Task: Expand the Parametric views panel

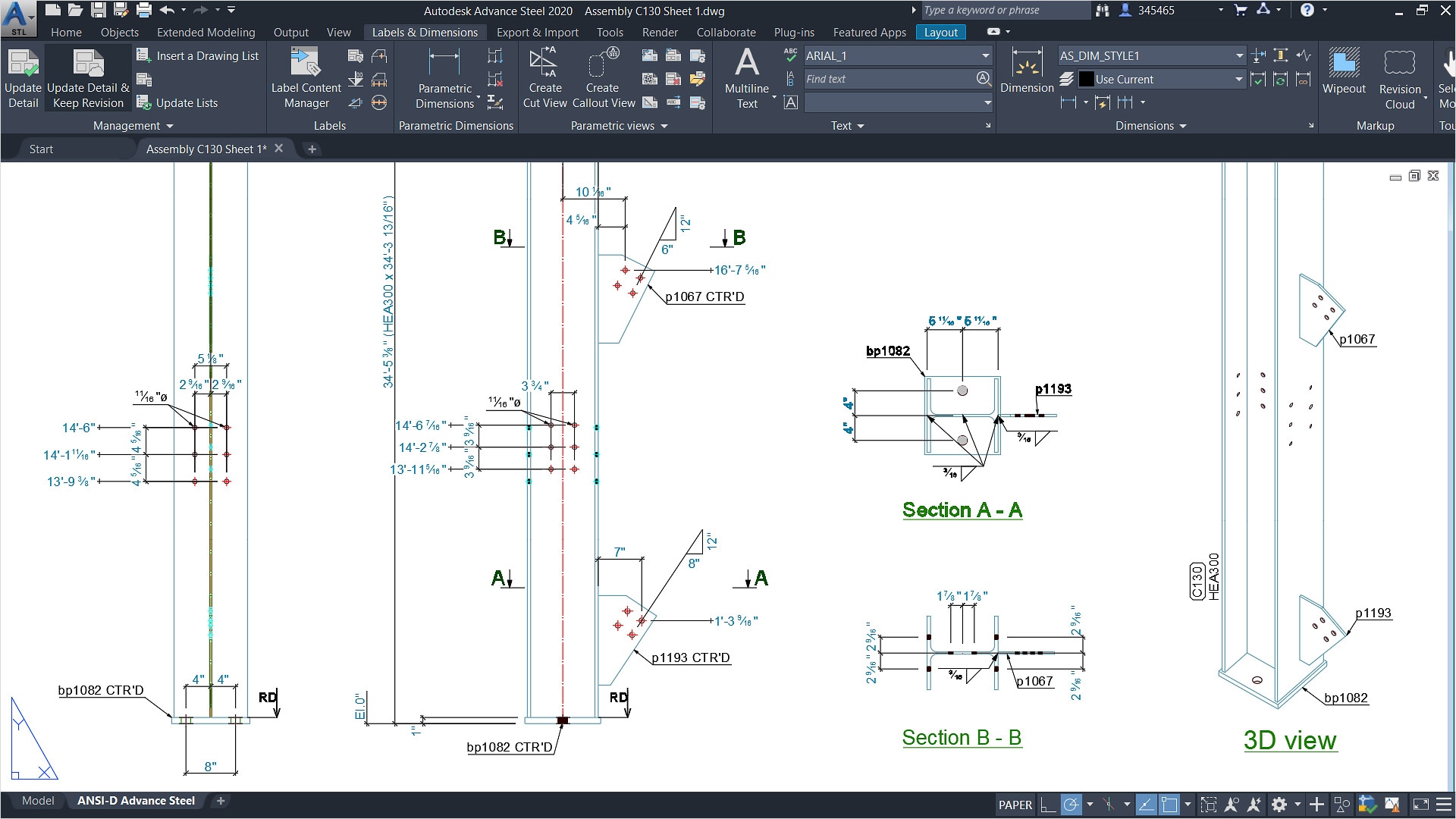Action: tap(619, 126)
